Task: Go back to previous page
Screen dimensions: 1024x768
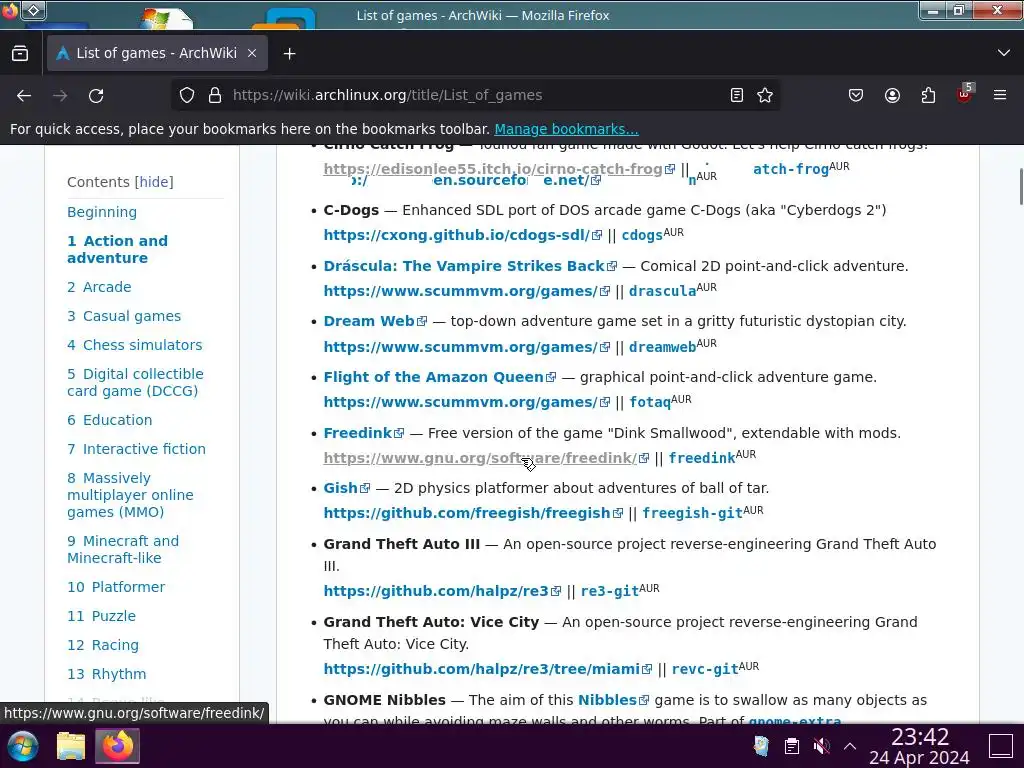Action: click(x=24, y=96)
